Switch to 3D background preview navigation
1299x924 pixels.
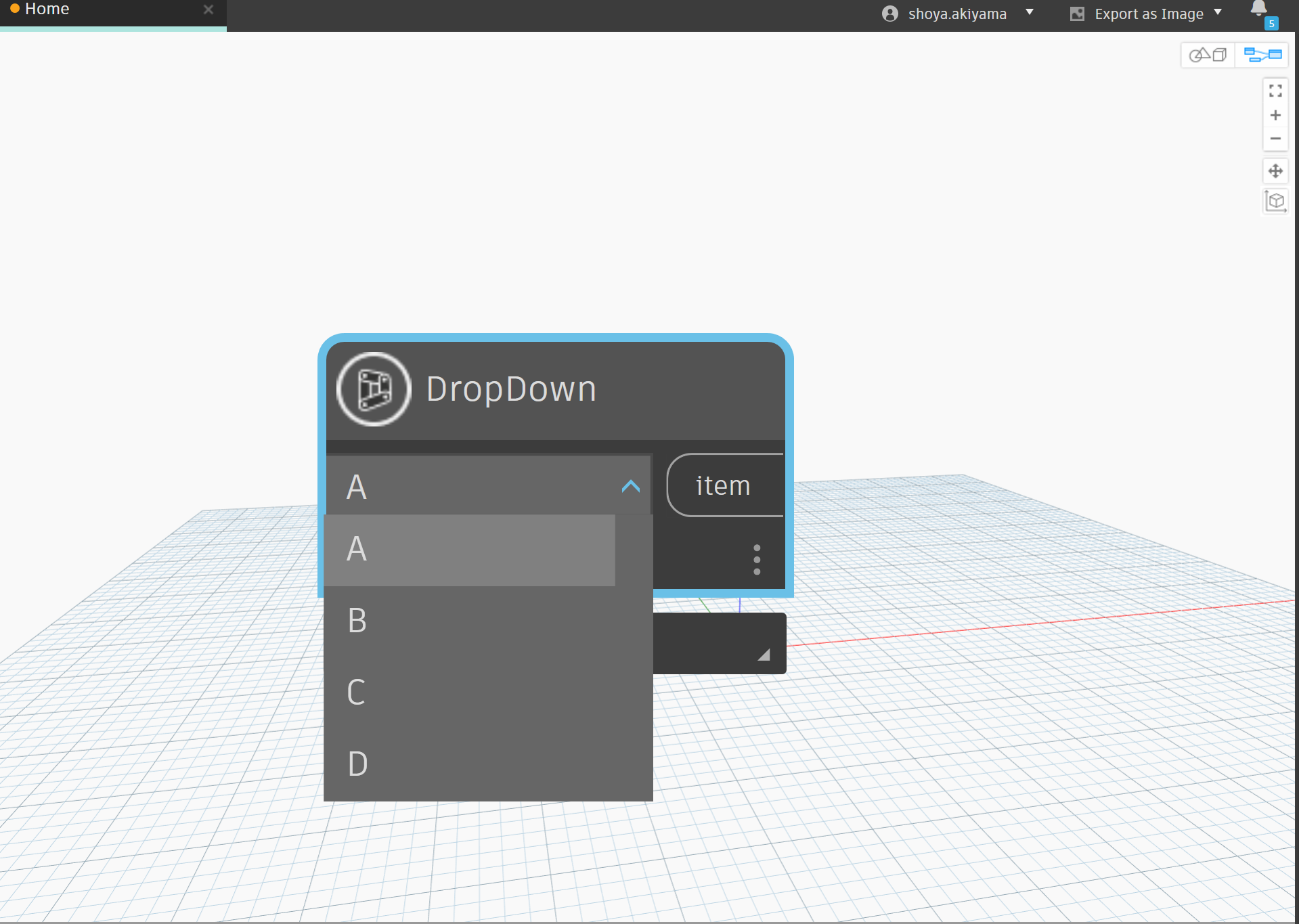(1208, 55)
